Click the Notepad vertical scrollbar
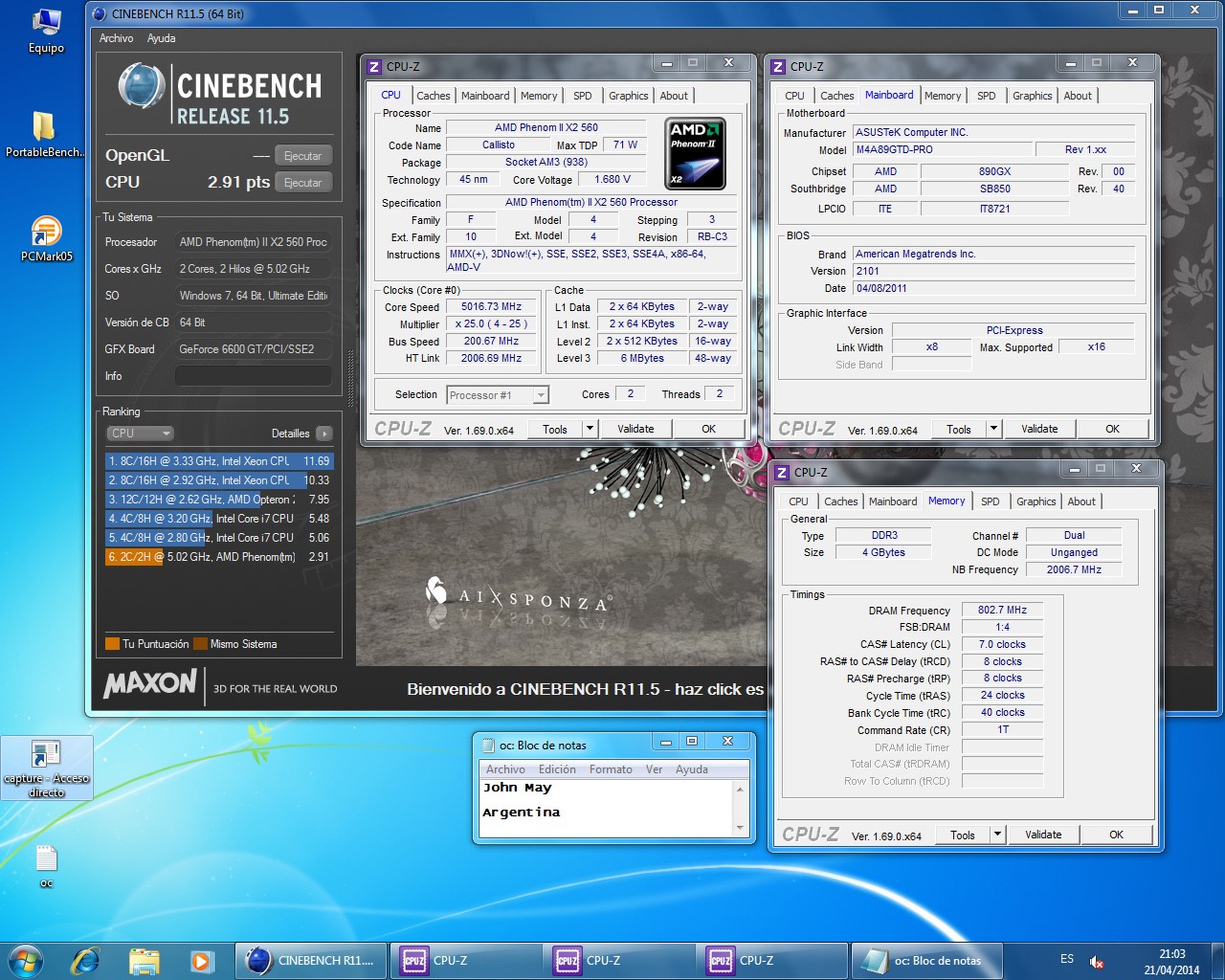The height and width of the screenshot is (980, 1225). coord(740,808)
